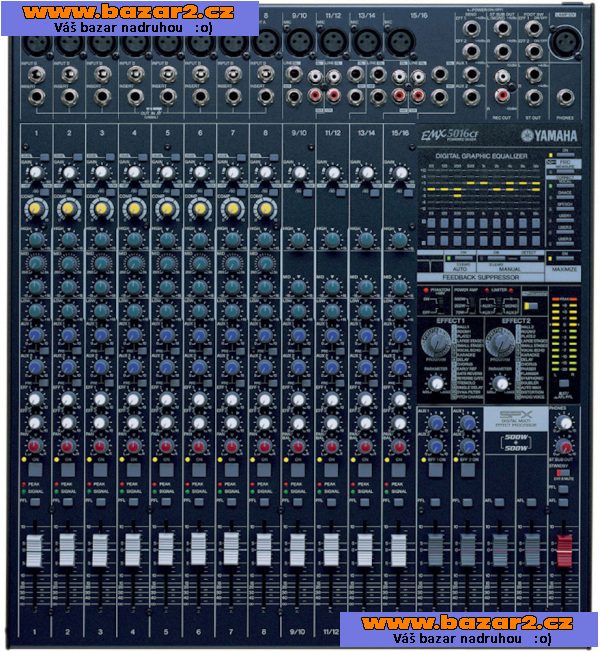Click the red REC OUT RCA jack
This screenshot has width=600, height=651.
point(502,95)
